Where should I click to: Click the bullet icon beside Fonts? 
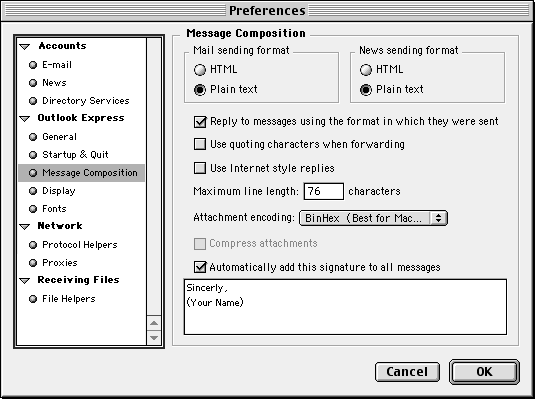33,209
